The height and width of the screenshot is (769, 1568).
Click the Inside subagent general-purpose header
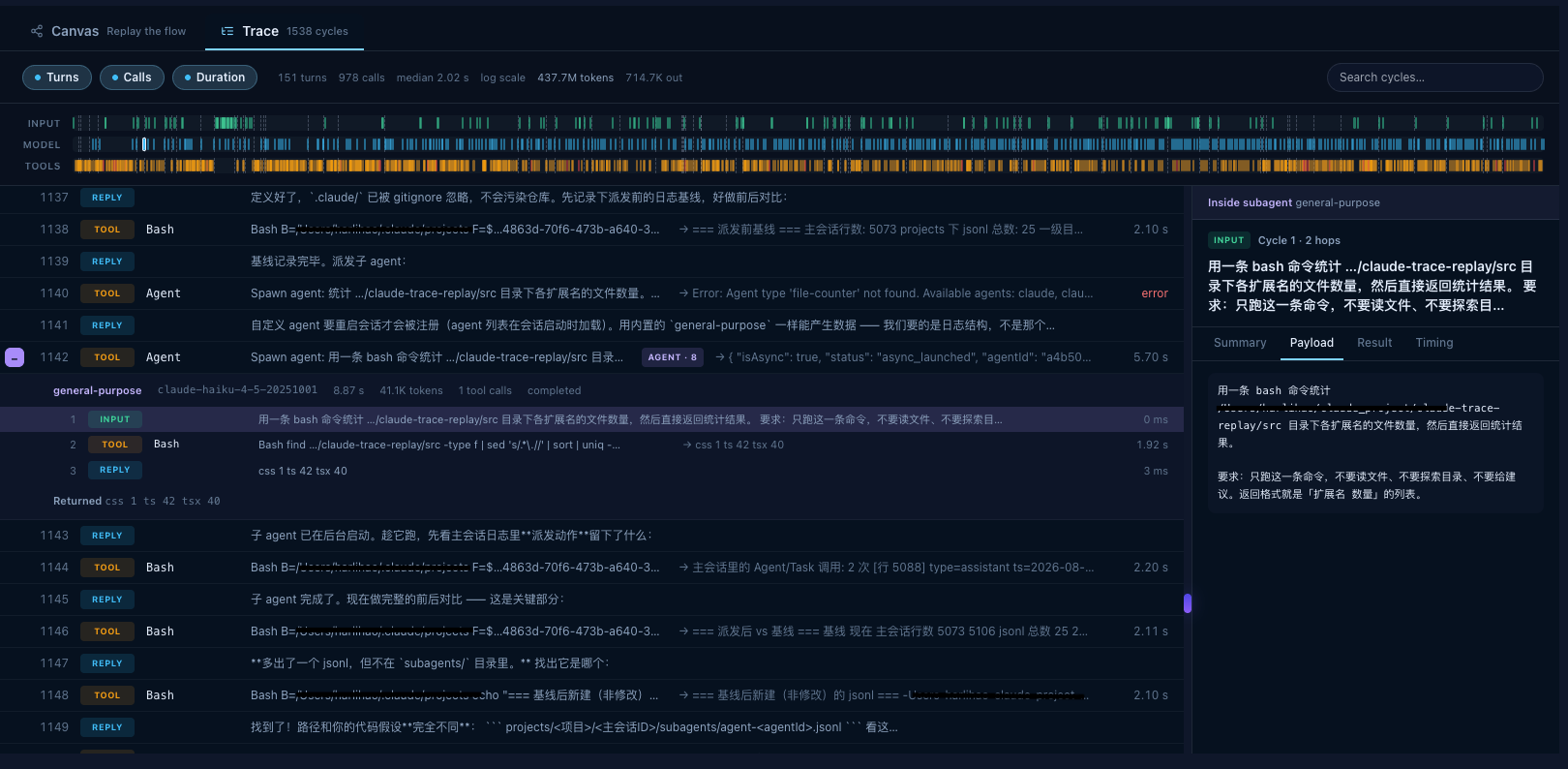1293,202
